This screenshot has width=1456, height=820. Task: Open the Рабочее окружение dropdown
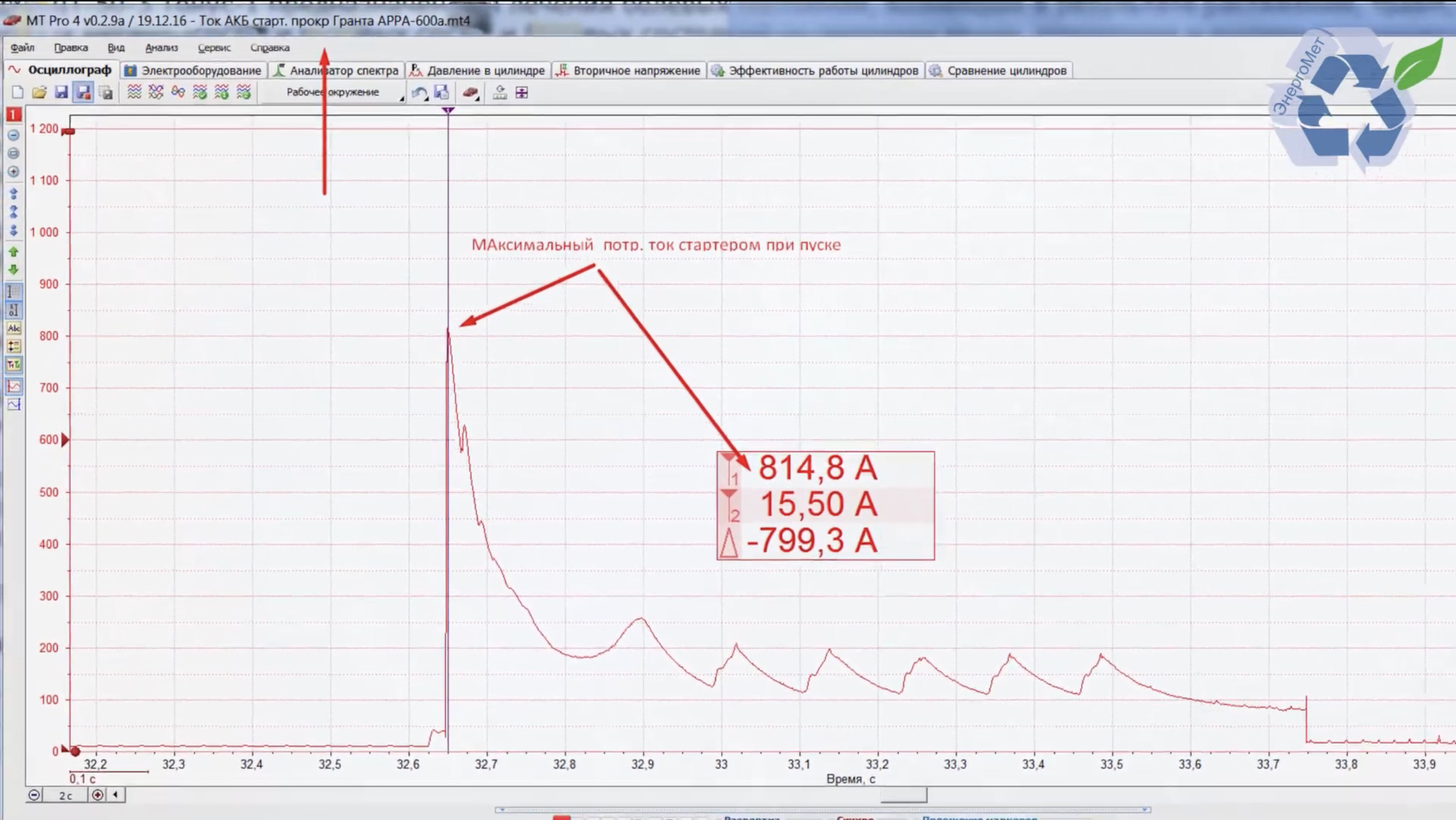click(335, 93)
